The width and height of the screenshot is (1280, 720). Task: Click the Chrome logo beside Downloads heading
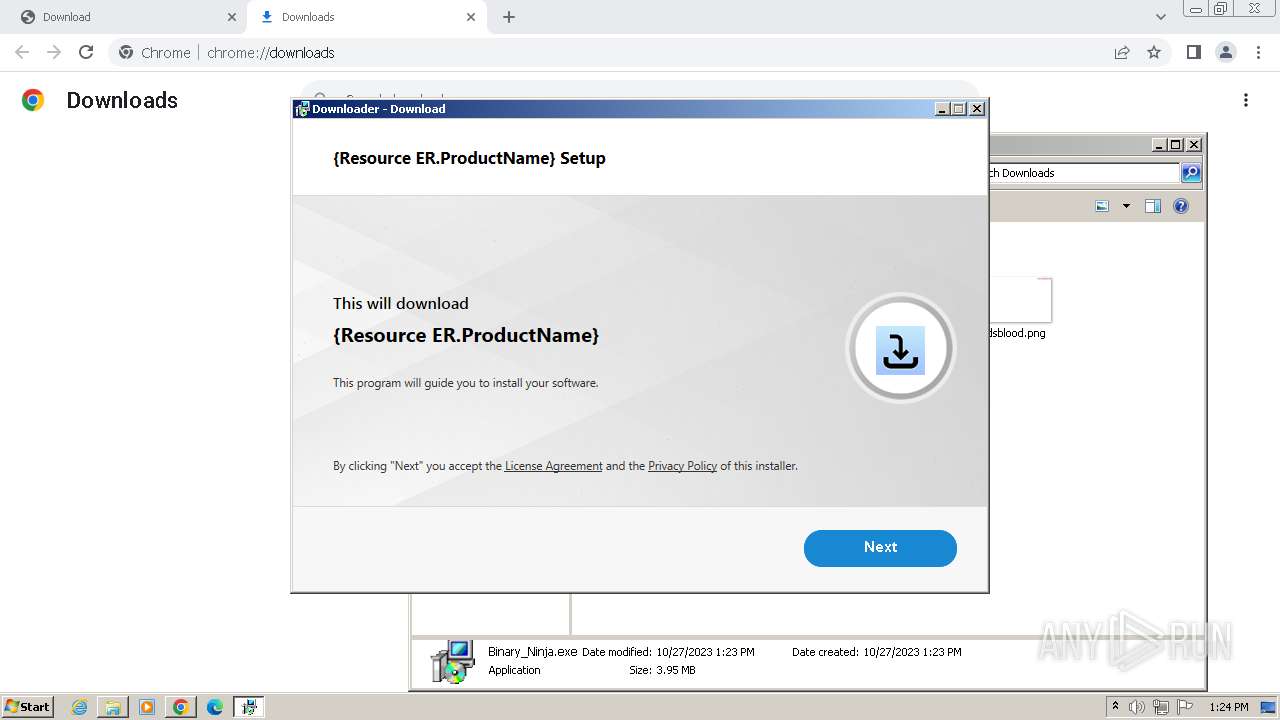click(x=33, y=100)
